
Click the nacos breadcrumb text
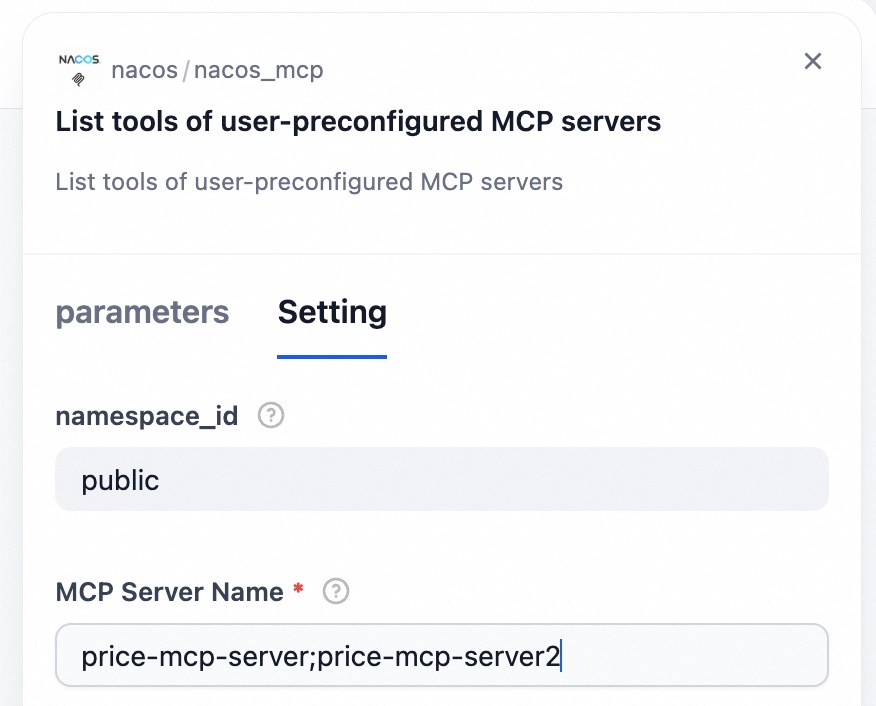pyautogui.click(x=144, y=70)
